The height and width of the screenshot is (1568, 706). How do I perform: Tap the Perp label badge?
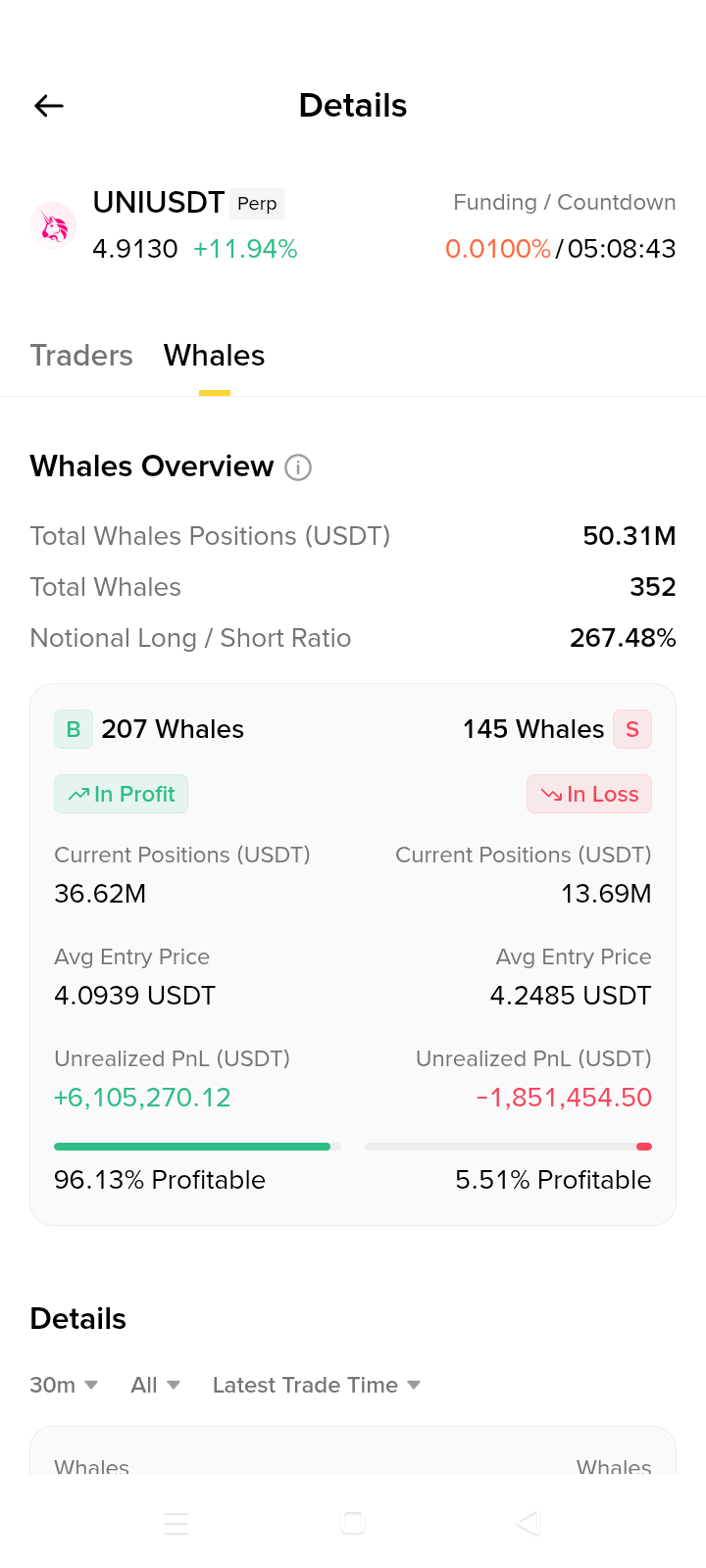coord(257,204)
